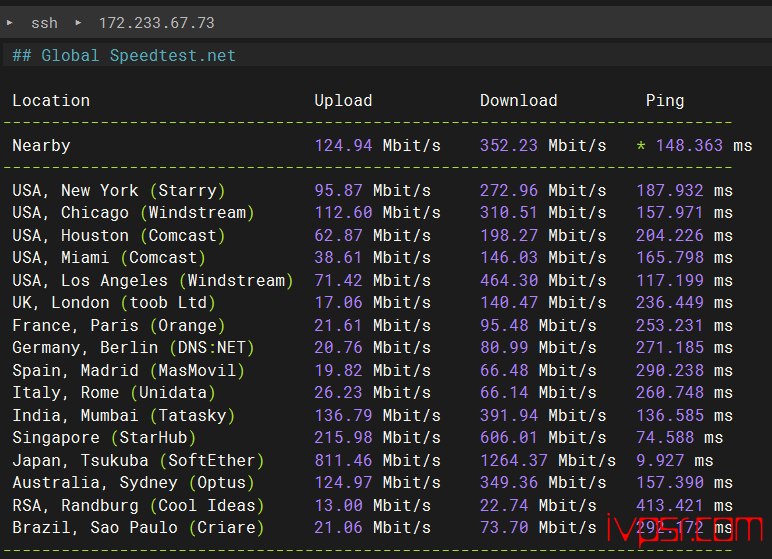772x559 pixels.
Task: Select Miami download 146.03
Action: (x=509, y=258)
